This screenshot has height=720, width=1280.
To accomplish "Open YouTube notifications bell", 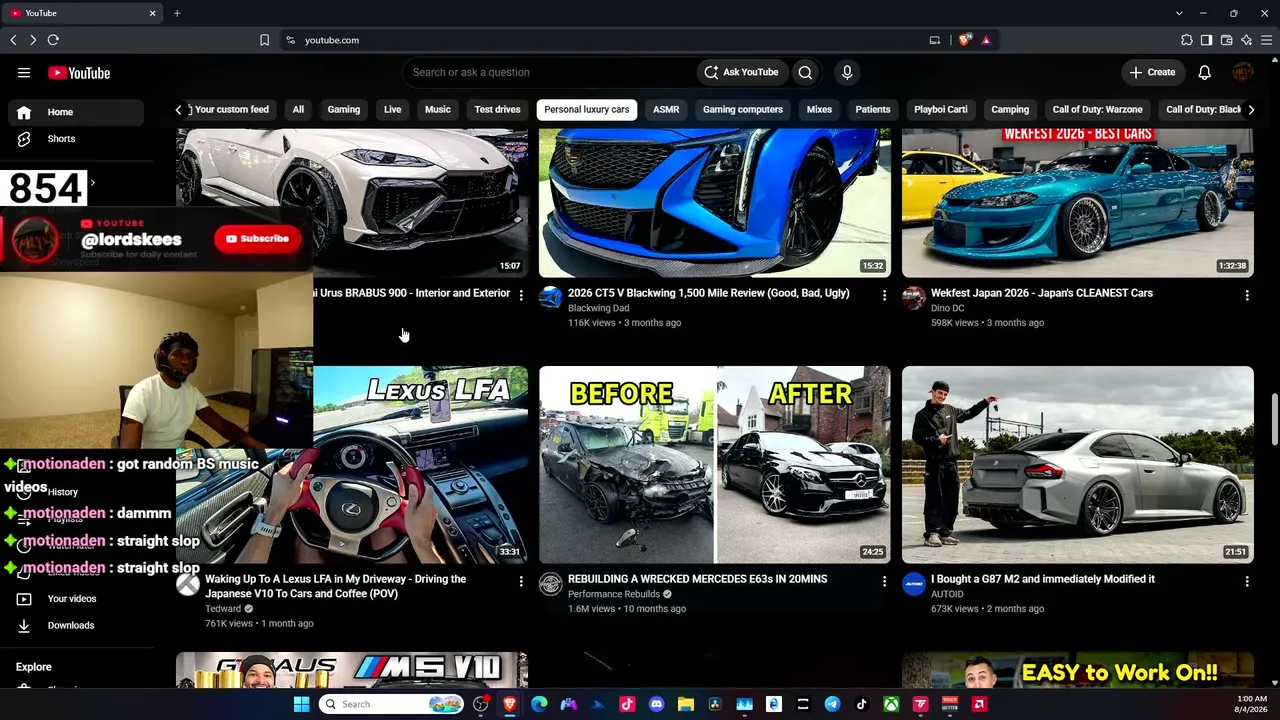I will click(1205, 72).
